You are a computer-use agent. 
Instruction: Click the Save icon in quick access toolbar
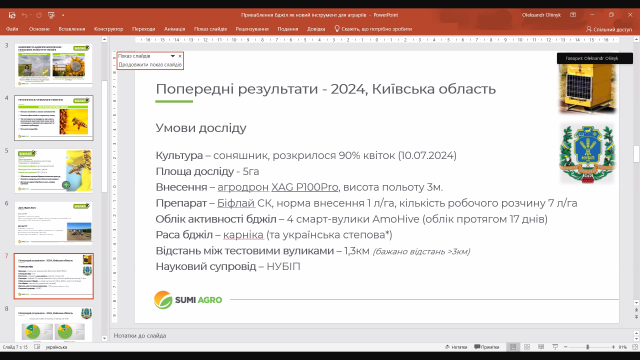tap(12, 15)
